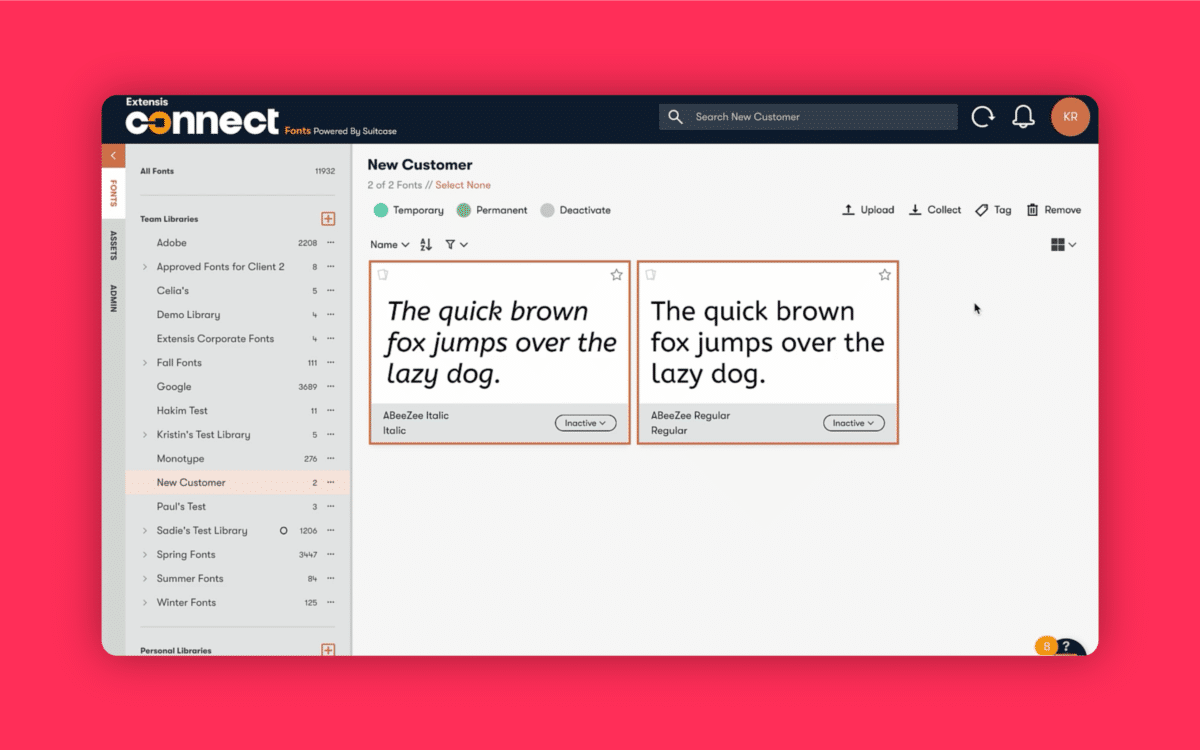Tag the selected fonts

[994, 210]
